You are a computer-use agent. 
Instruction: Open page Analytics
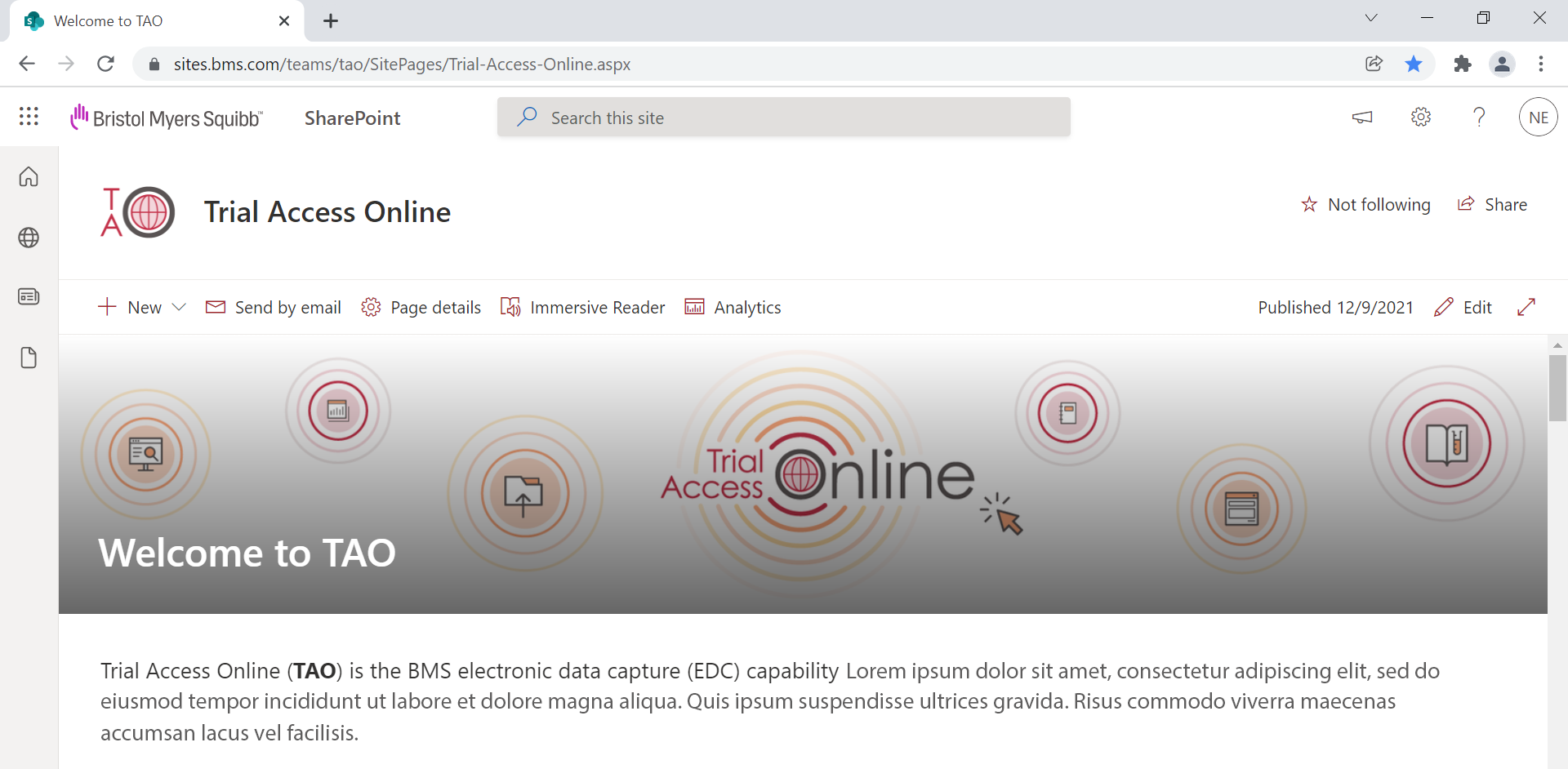point(733,308)
